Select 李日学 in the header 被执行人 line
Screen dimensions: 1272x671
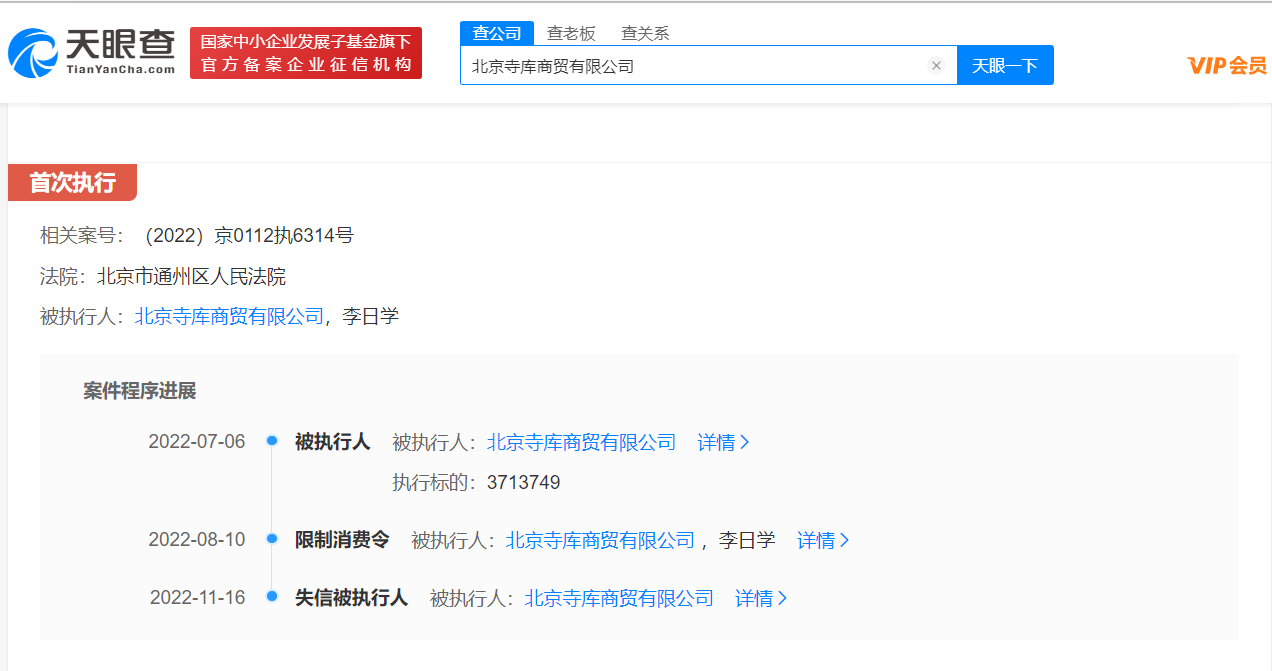tap(371, 317)
